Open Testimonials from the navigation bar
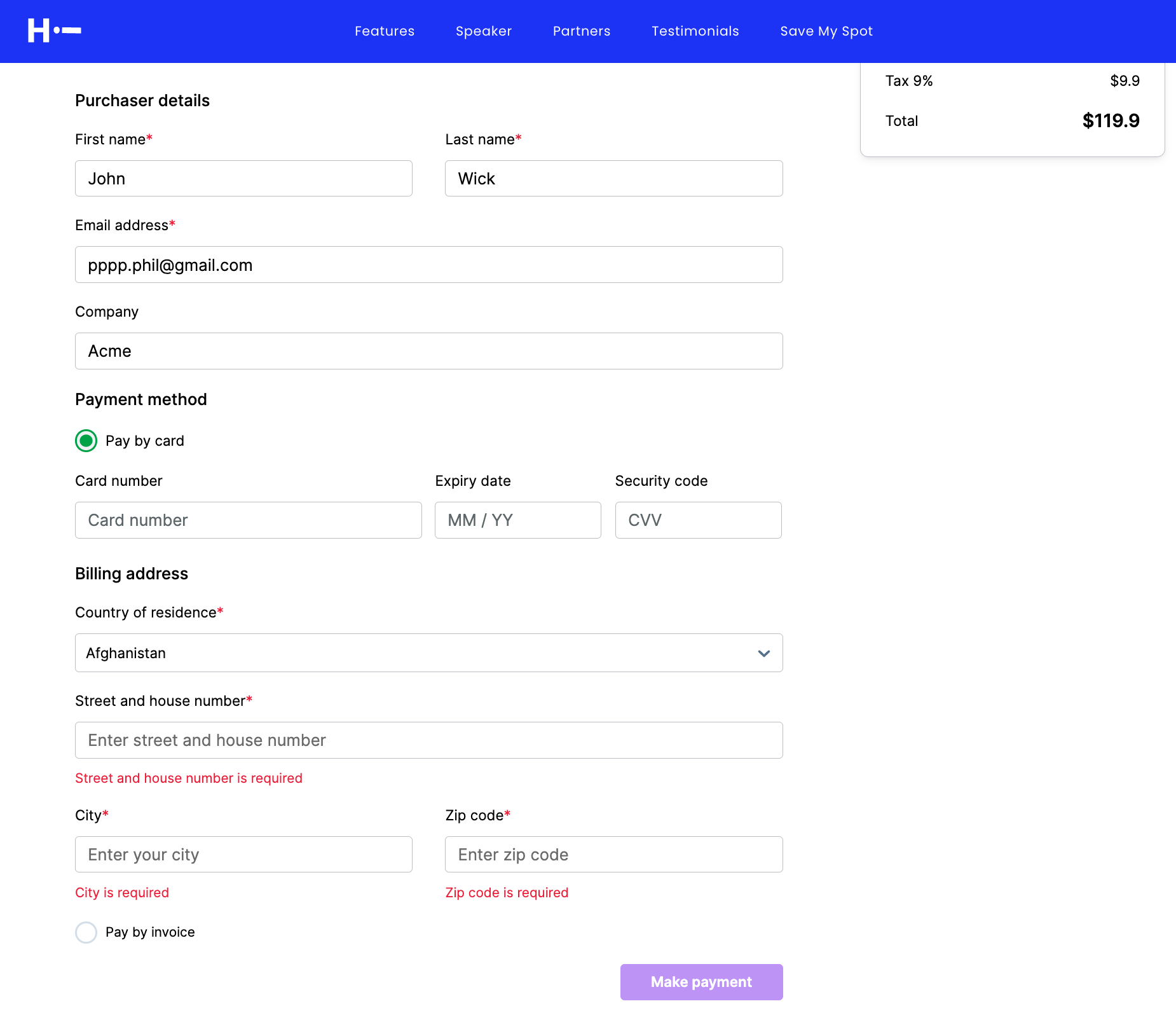This screenshot has height=1020, width=1176. click(x=695, y=31)
